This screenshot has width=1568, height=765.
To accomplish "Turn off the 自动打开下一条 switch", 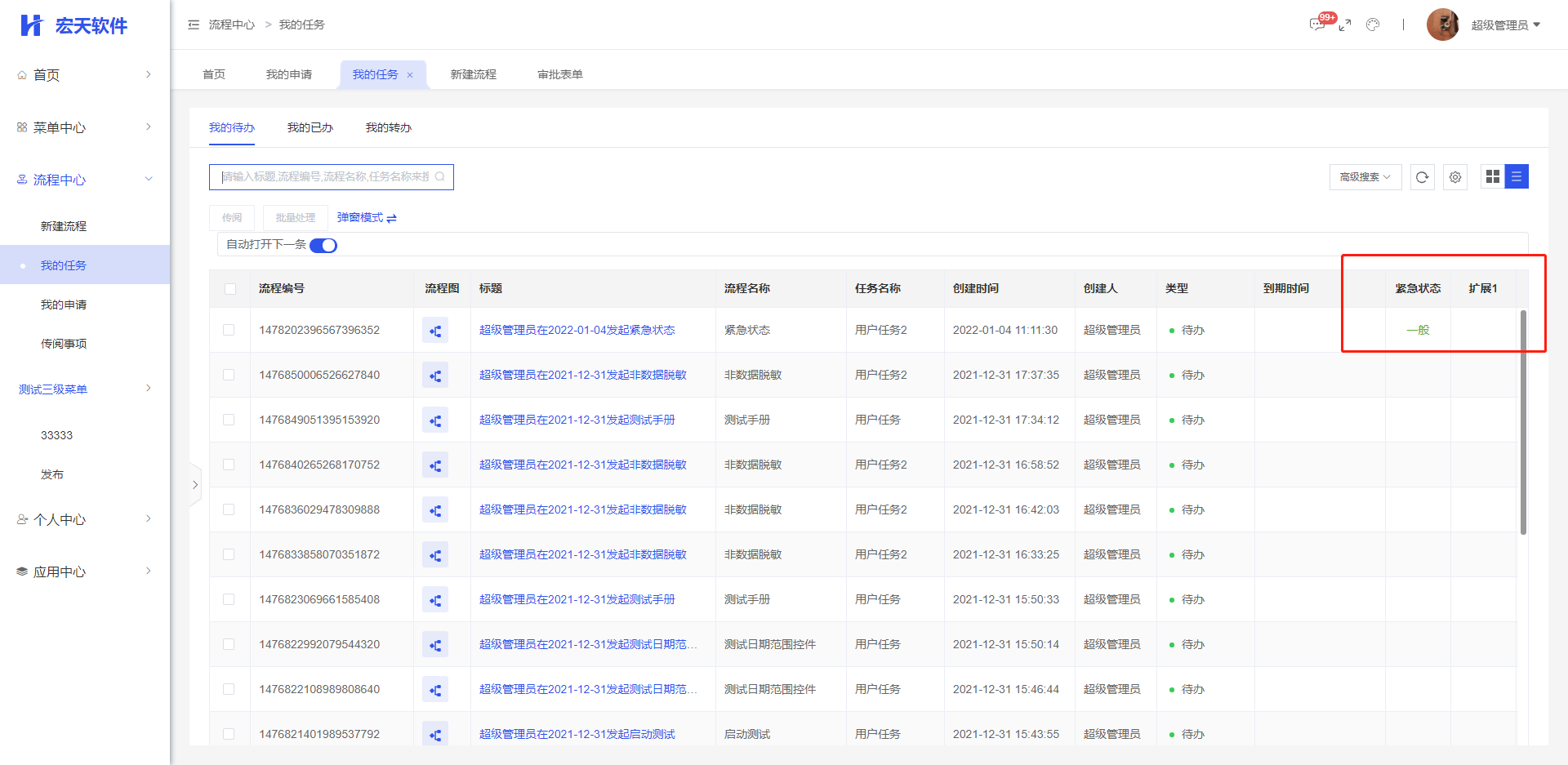I will pos(323,246).
